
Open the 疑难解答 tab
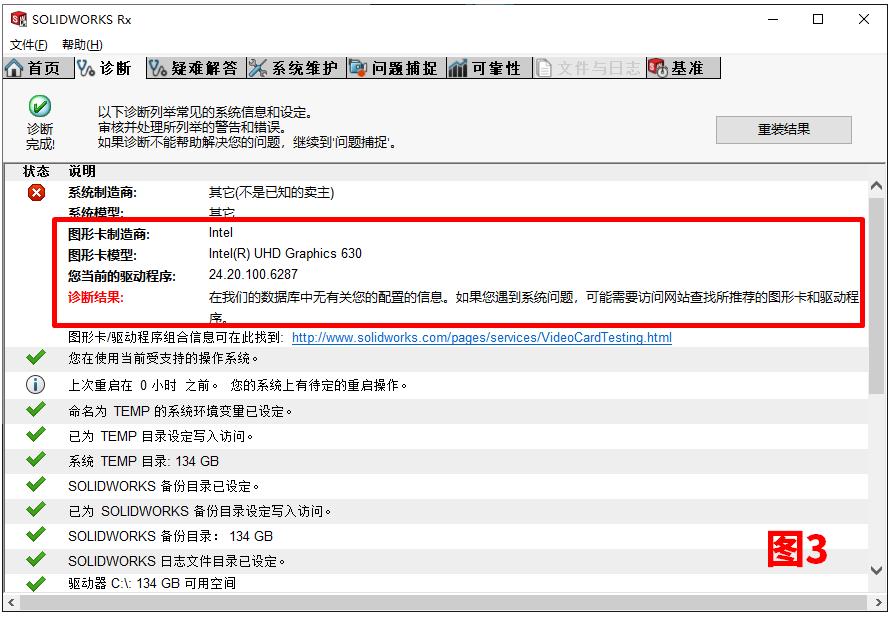click(196, 68)
